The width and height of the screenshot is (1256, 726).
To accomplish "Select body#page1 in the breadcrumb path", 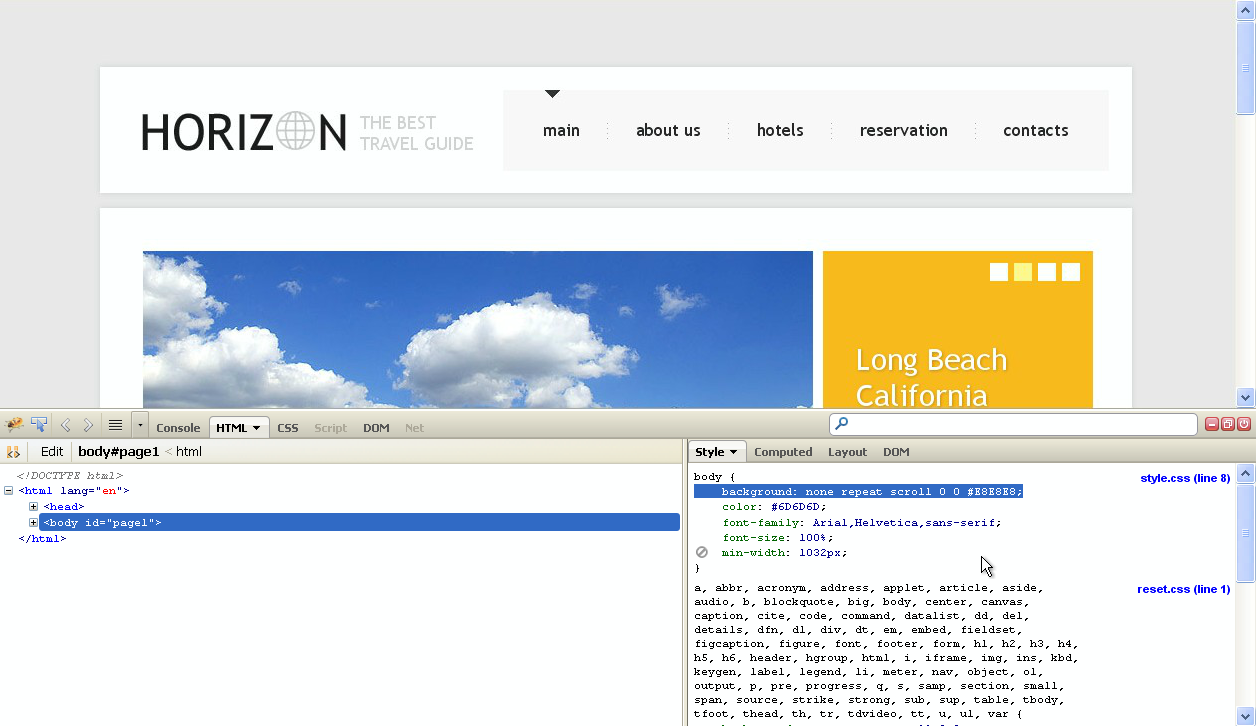I will click(119, 452).
